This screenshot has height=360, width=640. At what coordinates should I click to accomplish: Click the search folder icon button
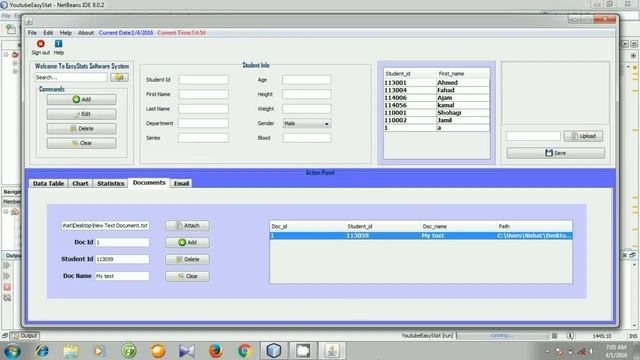point(119,77)
